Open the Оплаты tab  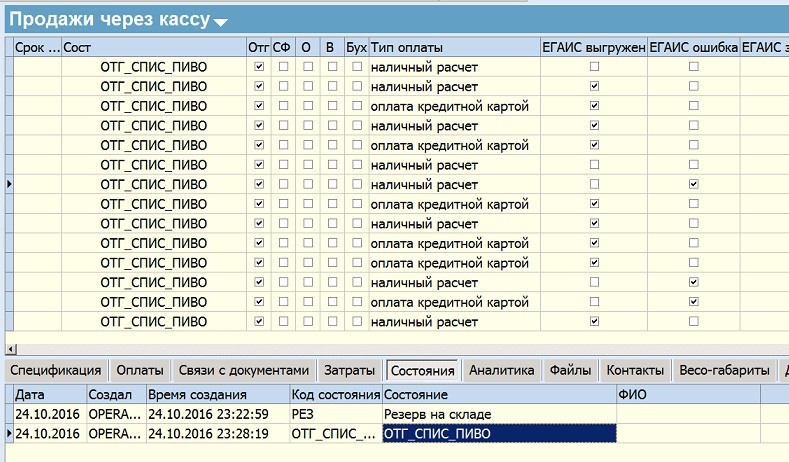140,370
